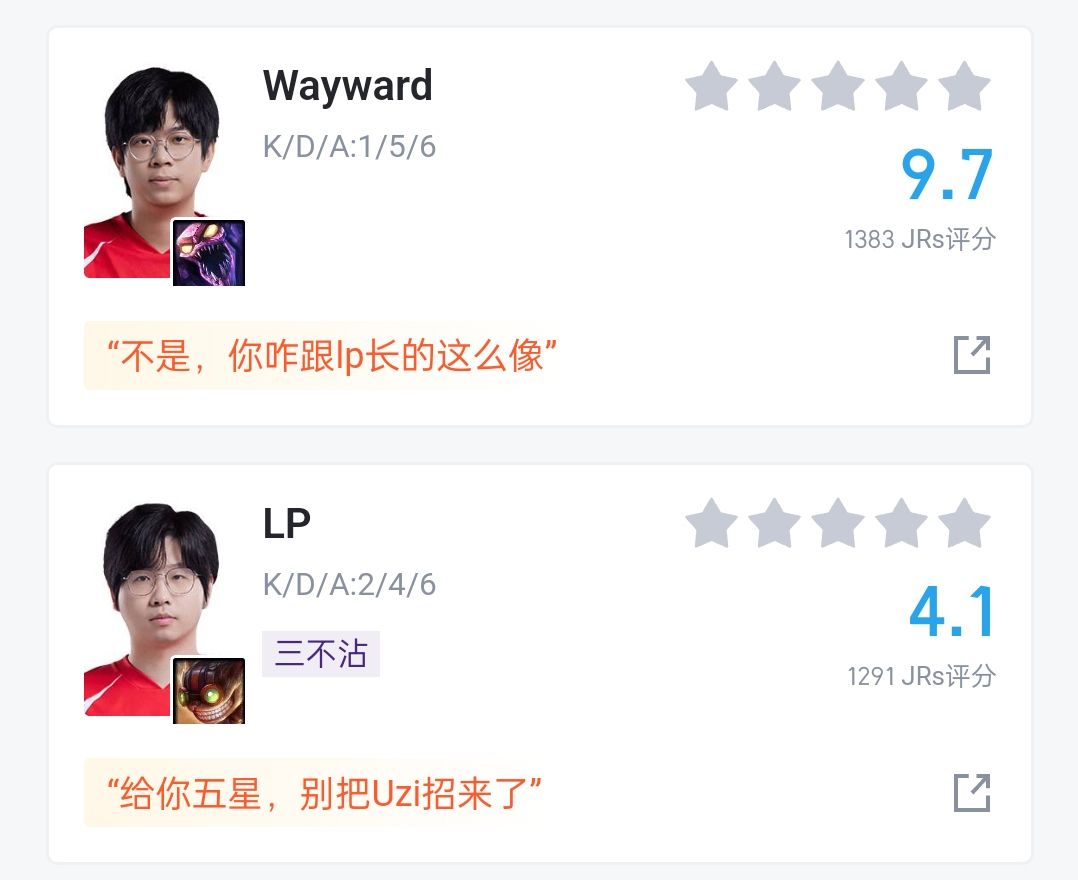The width and height of the screenshot is (1078, 880).
Task: Click the first rating star for Wayward
Action: pyautogui.click(x=712, y=87)
